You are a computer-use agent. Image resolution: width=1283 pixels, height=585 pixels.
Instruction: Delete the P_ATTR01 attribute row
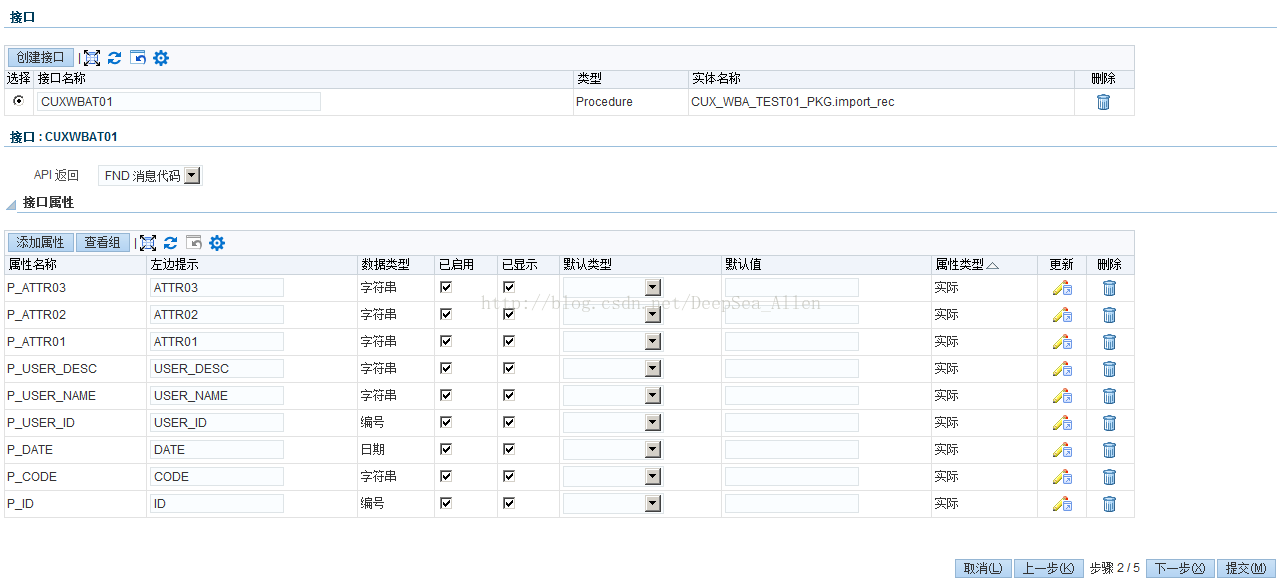click(1109, 342)
